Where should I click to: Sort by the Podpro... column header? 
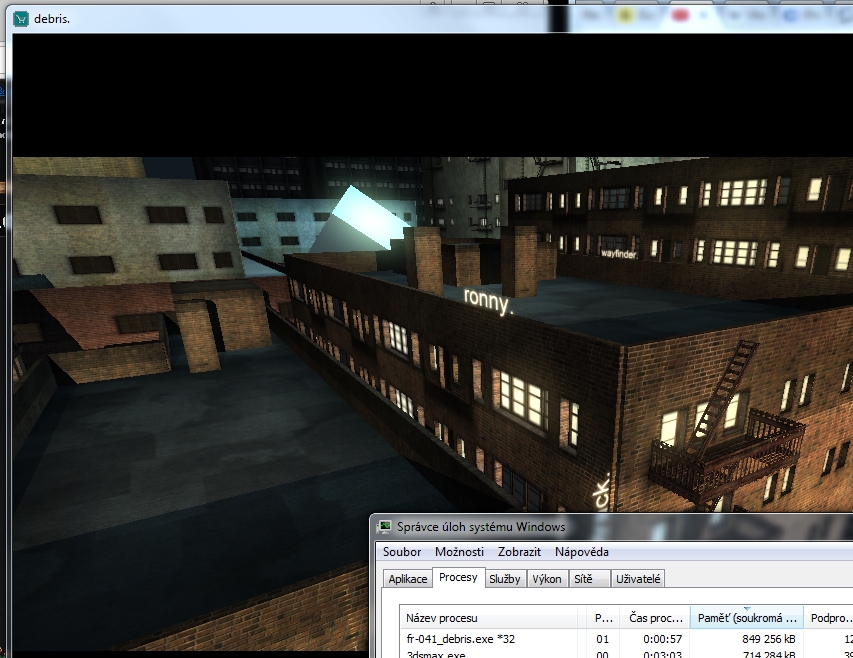pos(829,618)
